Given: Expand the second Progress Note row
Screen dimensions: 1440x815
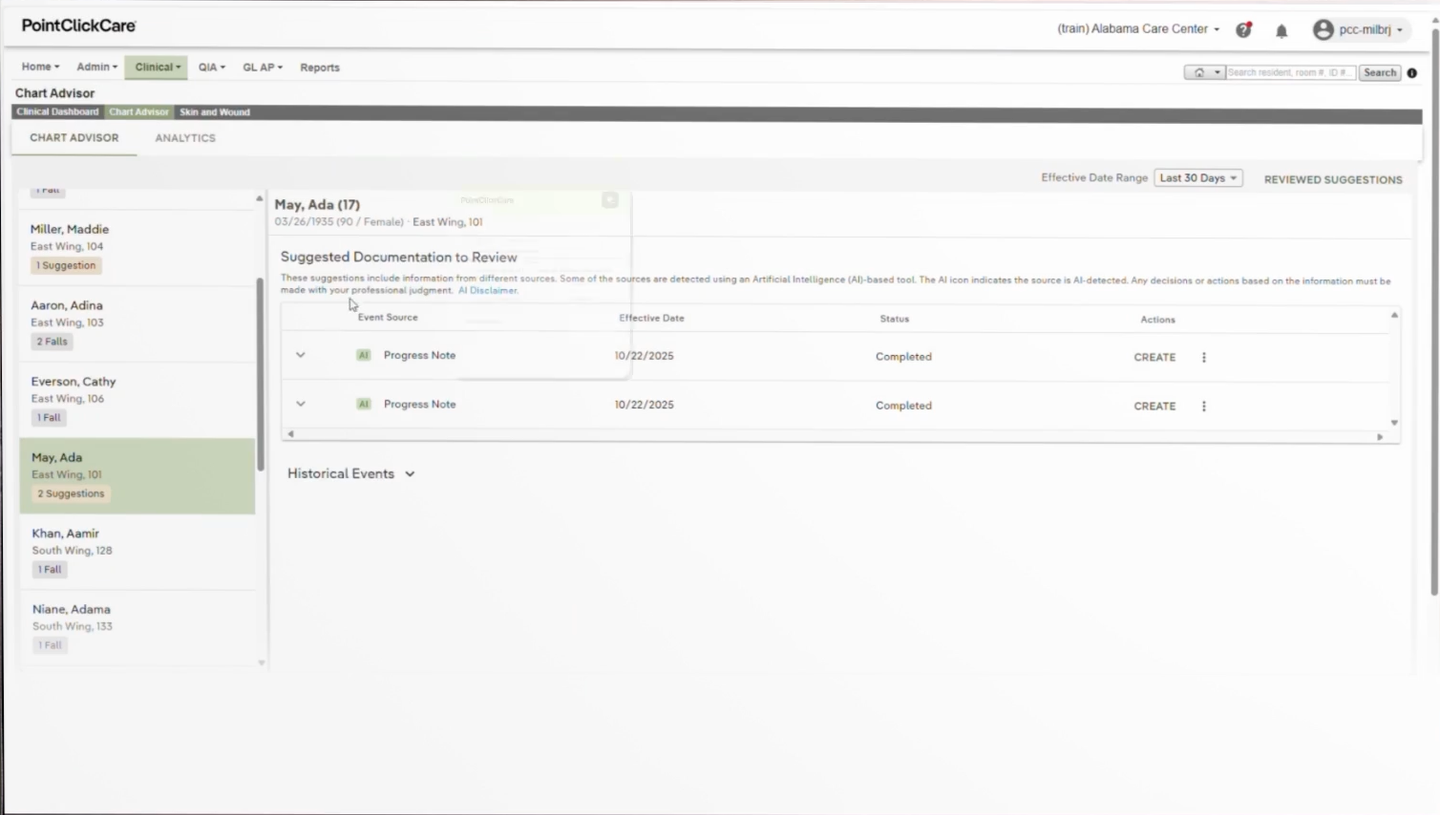Looking at the screenshot, I should [300, 404].
